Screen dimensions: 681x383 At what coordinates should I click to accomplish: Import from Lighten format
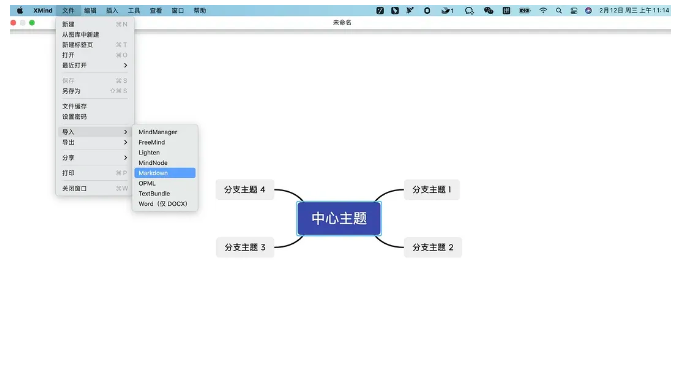[x=165, y=152]
